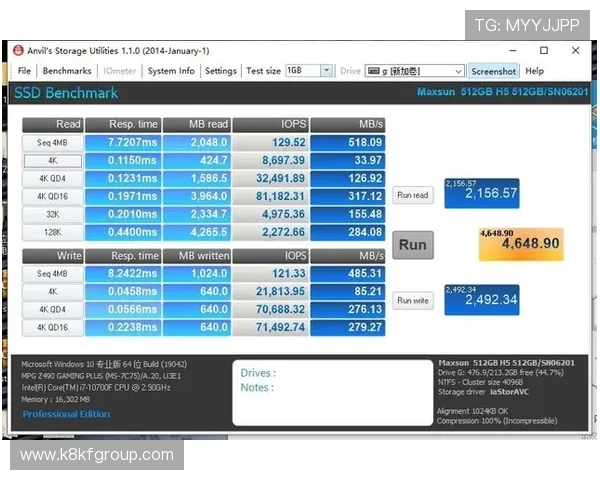Select the 4K read test button
Image resolution: width=600 pixels, height=480 pixels.
coord(53,160)
